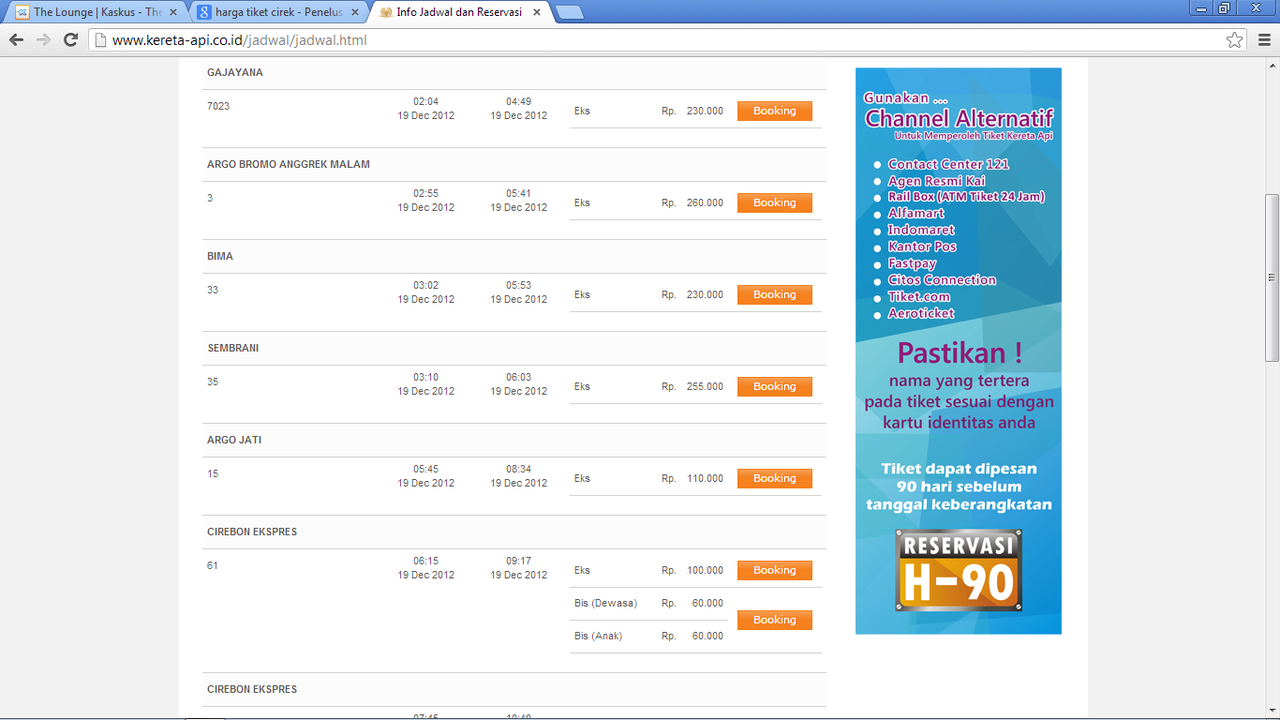Click the address bar URL field
This screenshot has height=720, width=1280.
650,40
